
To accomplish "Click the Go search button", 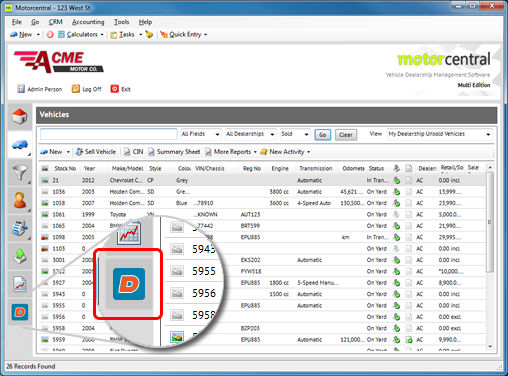I will tap(323, 135).
